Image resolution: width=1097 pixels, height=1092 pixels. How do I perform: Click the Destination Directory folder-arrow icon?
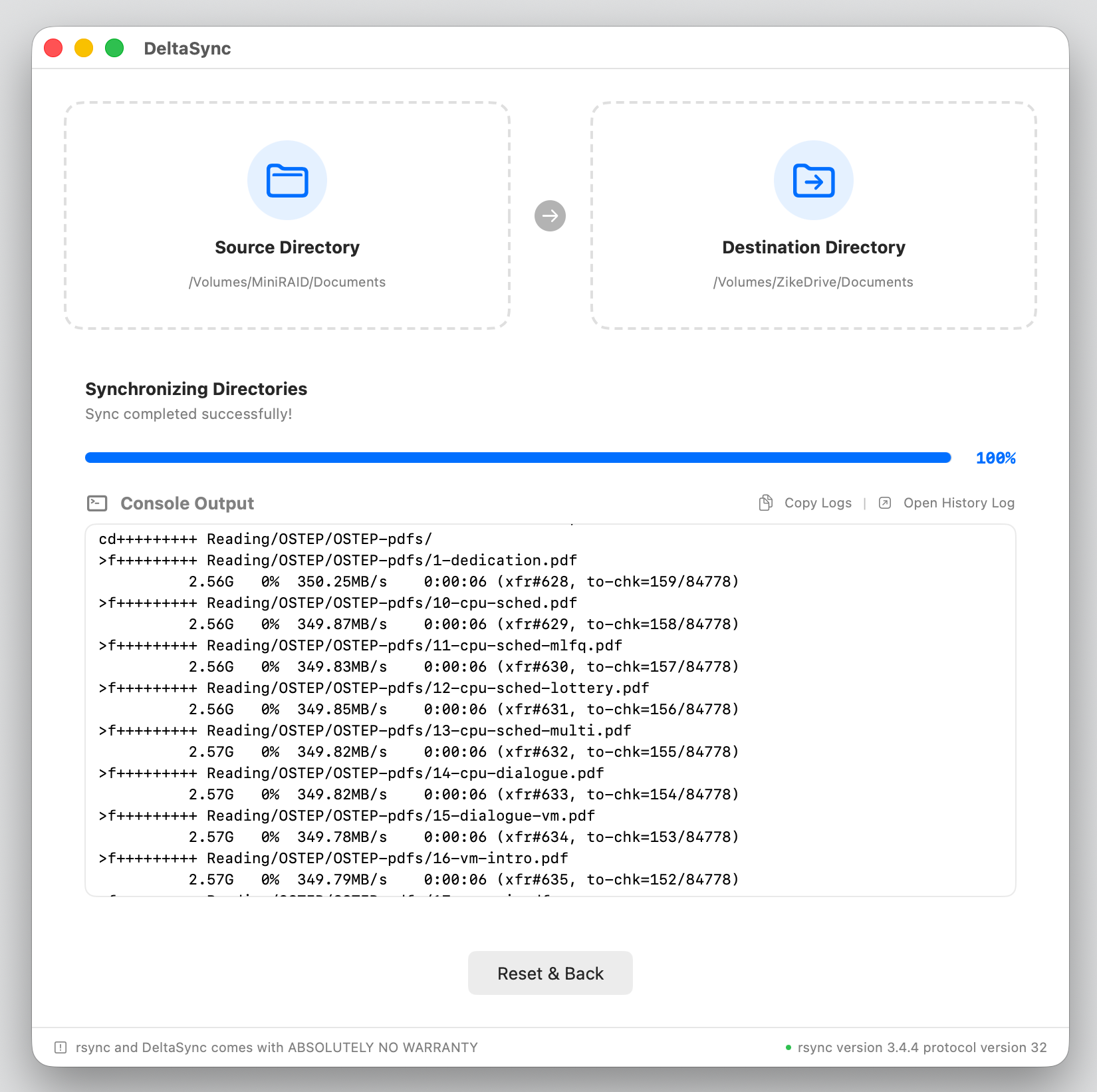(814, 180)
